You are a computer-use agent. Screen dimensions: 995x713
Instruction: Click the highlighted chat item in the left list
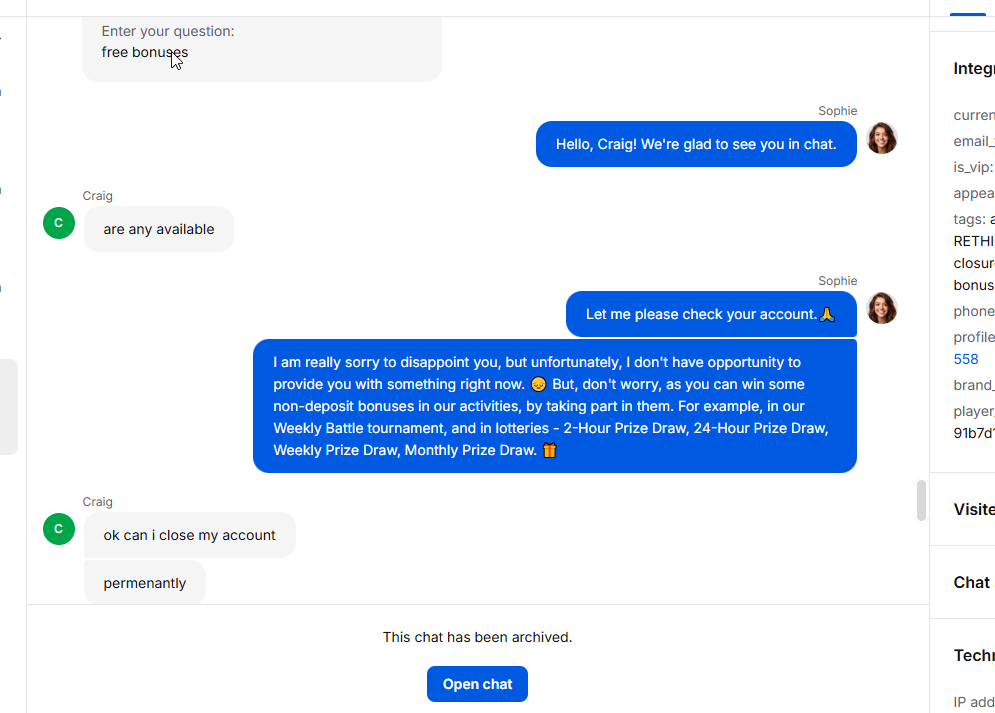click(x=8, y=407)
